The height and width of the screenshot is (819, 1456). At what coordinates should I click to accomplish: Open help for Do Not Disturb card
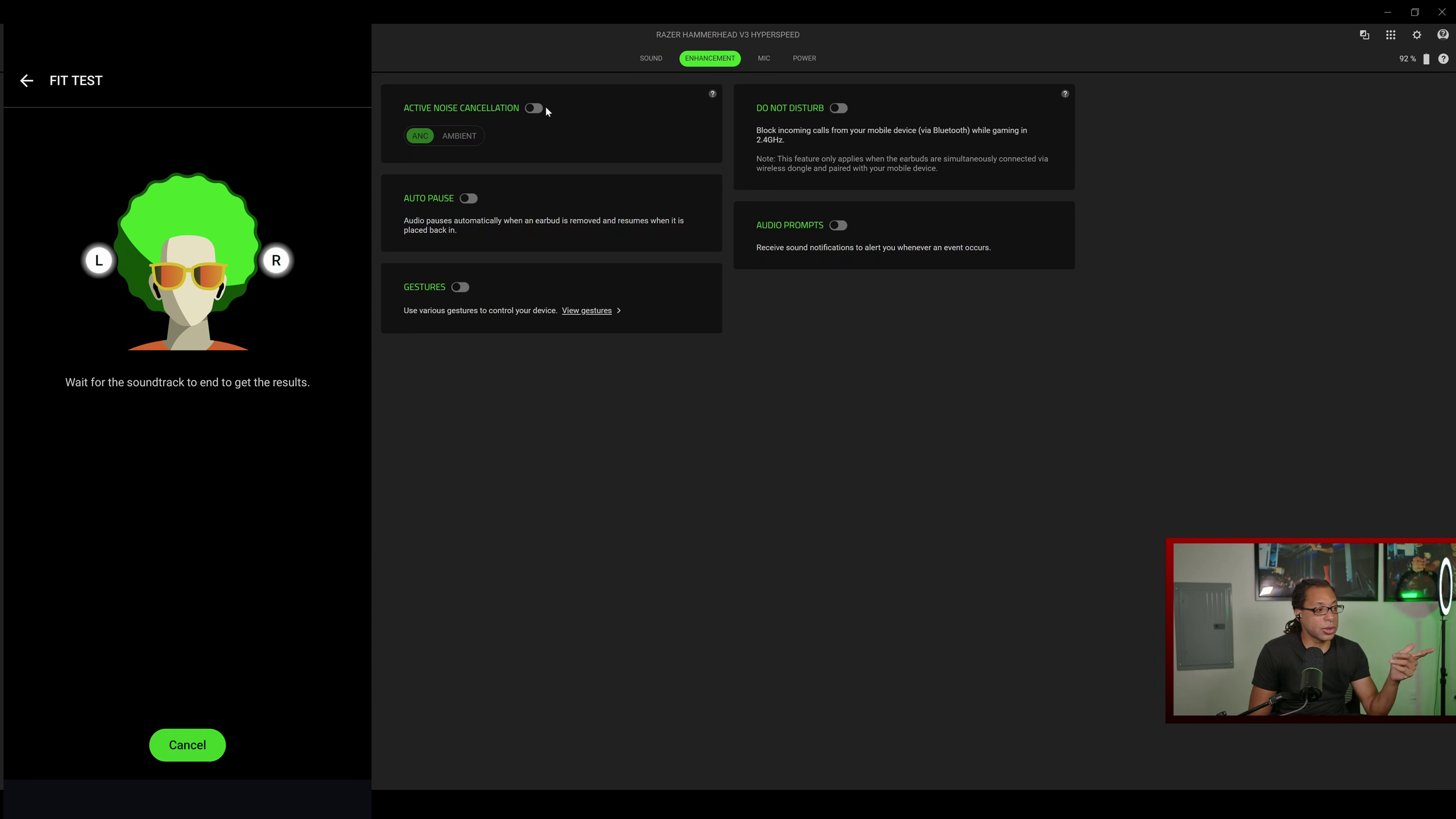click(x=1065, y=94)
